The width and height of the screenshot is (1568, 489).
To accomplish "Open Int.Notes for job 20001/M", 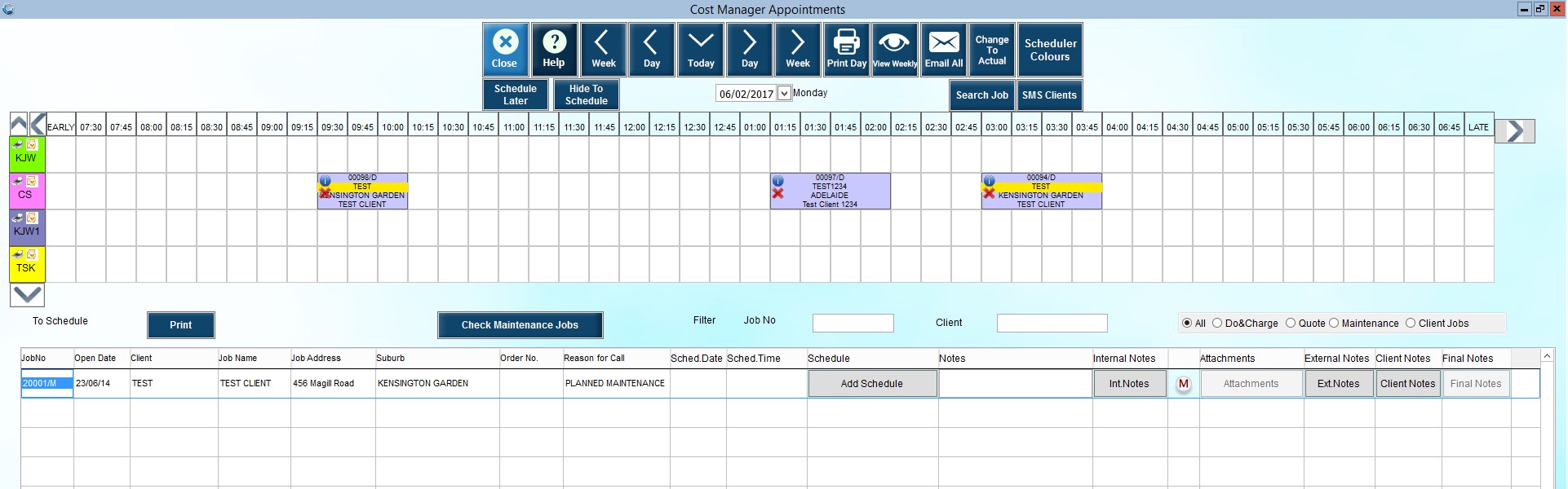I will click(x=1129, y=384).
